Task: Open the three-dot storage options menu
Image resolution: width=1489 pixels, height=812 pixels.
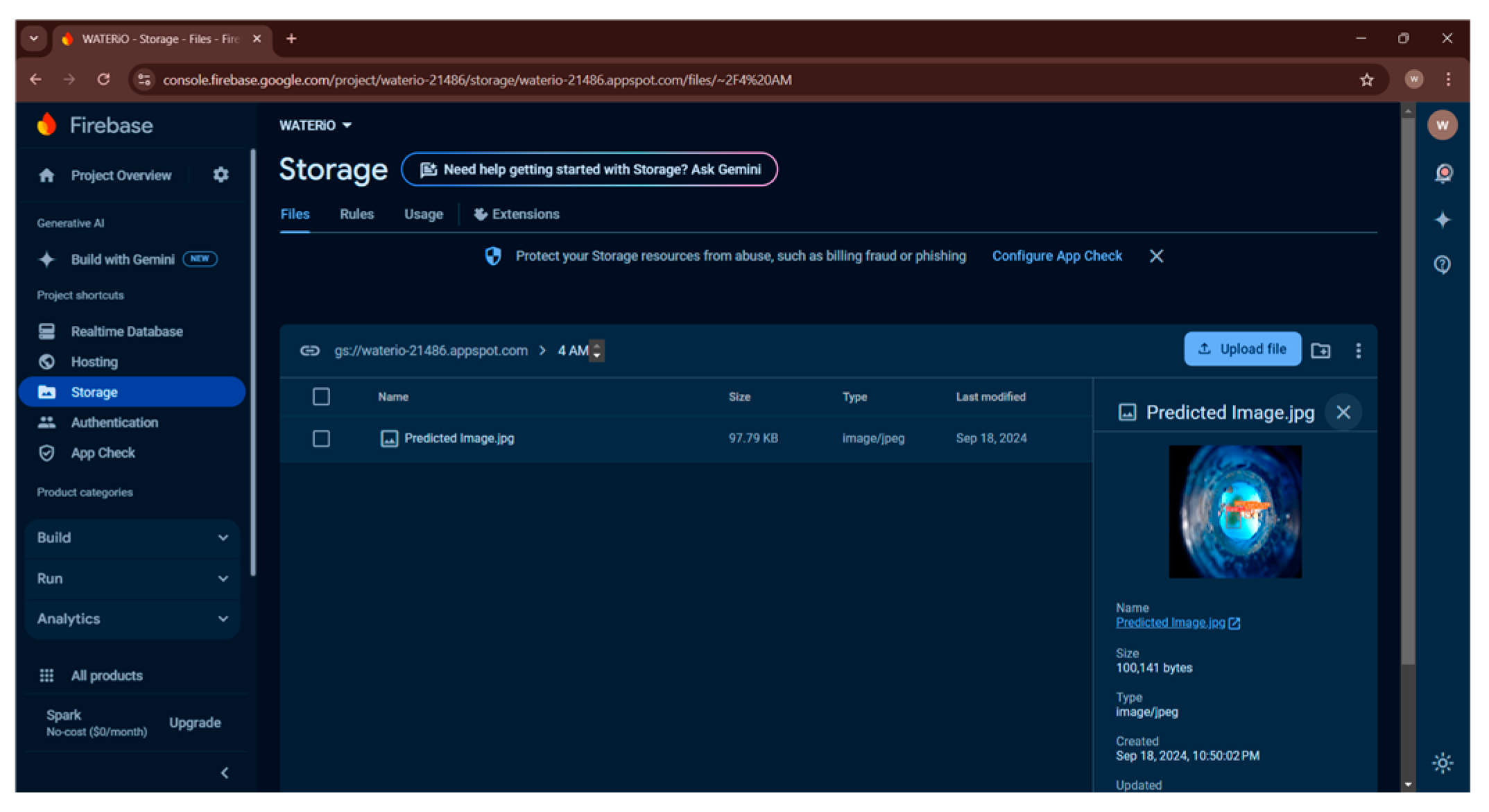Action: click(x=1358, y=351)
